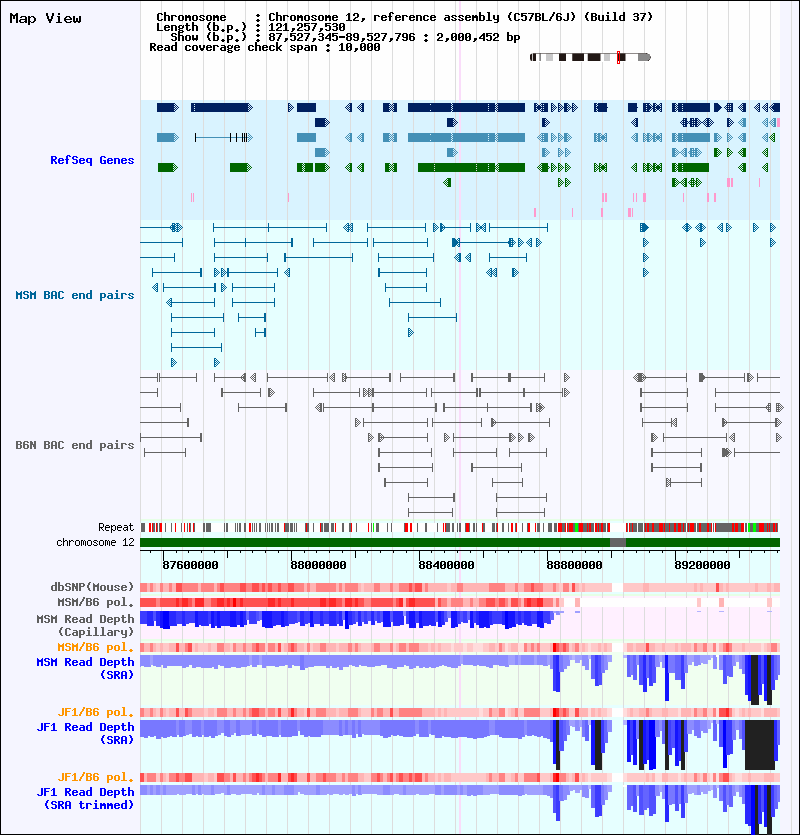Screen dimensions: 800x835
Task: Click the gray gap in chromosome 12 bar
Action: [618, 543]
